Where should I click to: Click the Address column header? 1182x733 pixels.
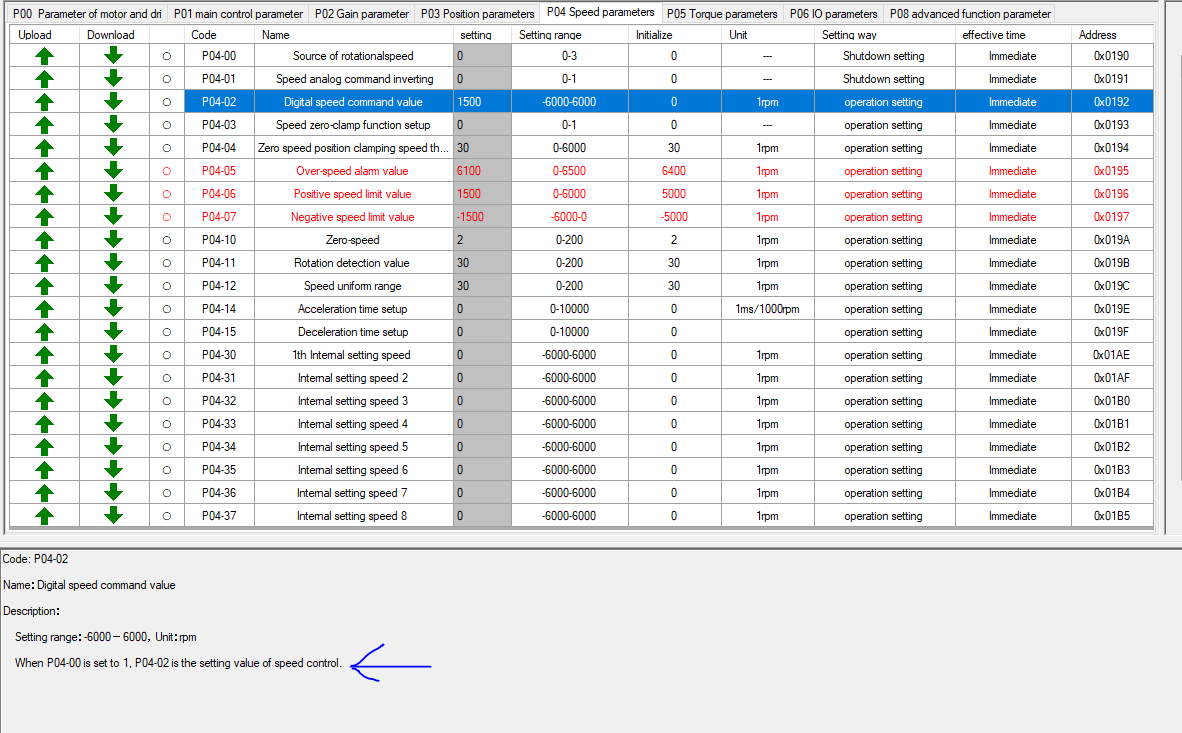1112,35
